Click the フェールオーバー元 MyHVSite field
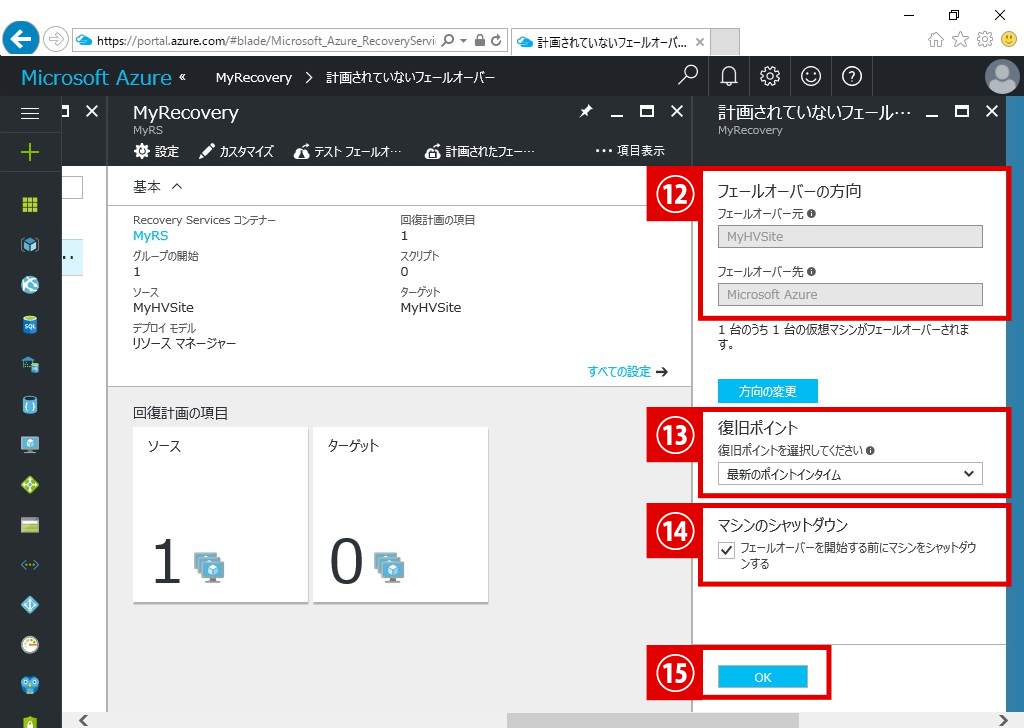1024x728 pixels. (850, 236)
